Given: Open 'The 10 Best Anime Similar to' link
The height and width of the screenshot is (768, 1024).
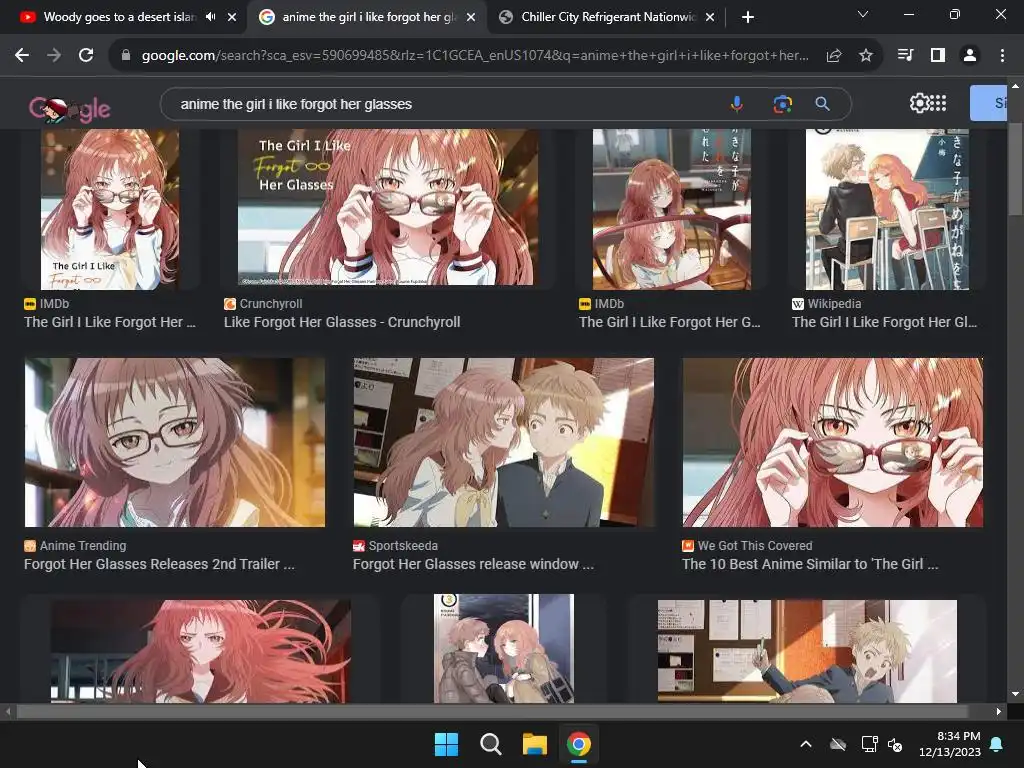Looking at the screenshot, I should point(810,564).
